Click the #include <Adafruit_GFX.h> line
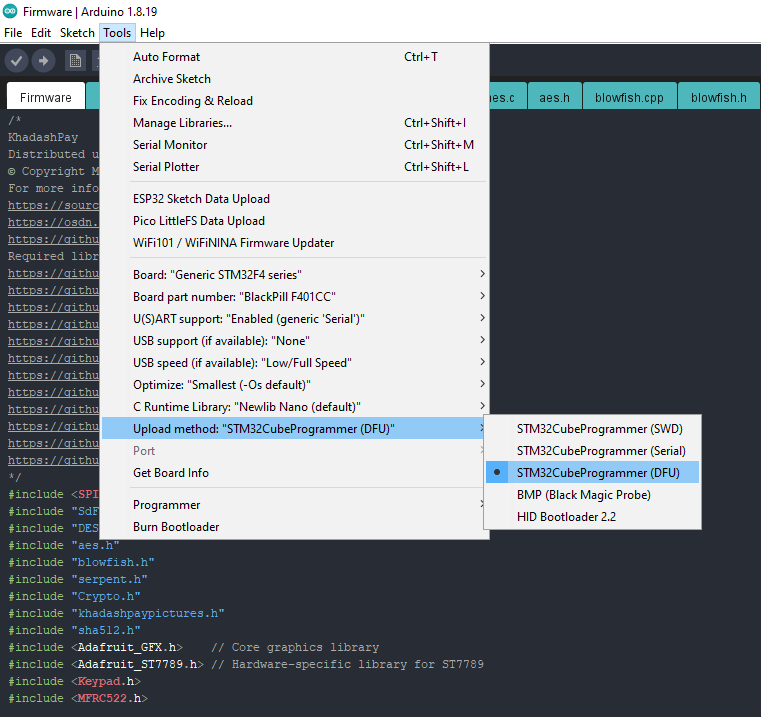This screenshot has height=717, width=761. point(193,647)
